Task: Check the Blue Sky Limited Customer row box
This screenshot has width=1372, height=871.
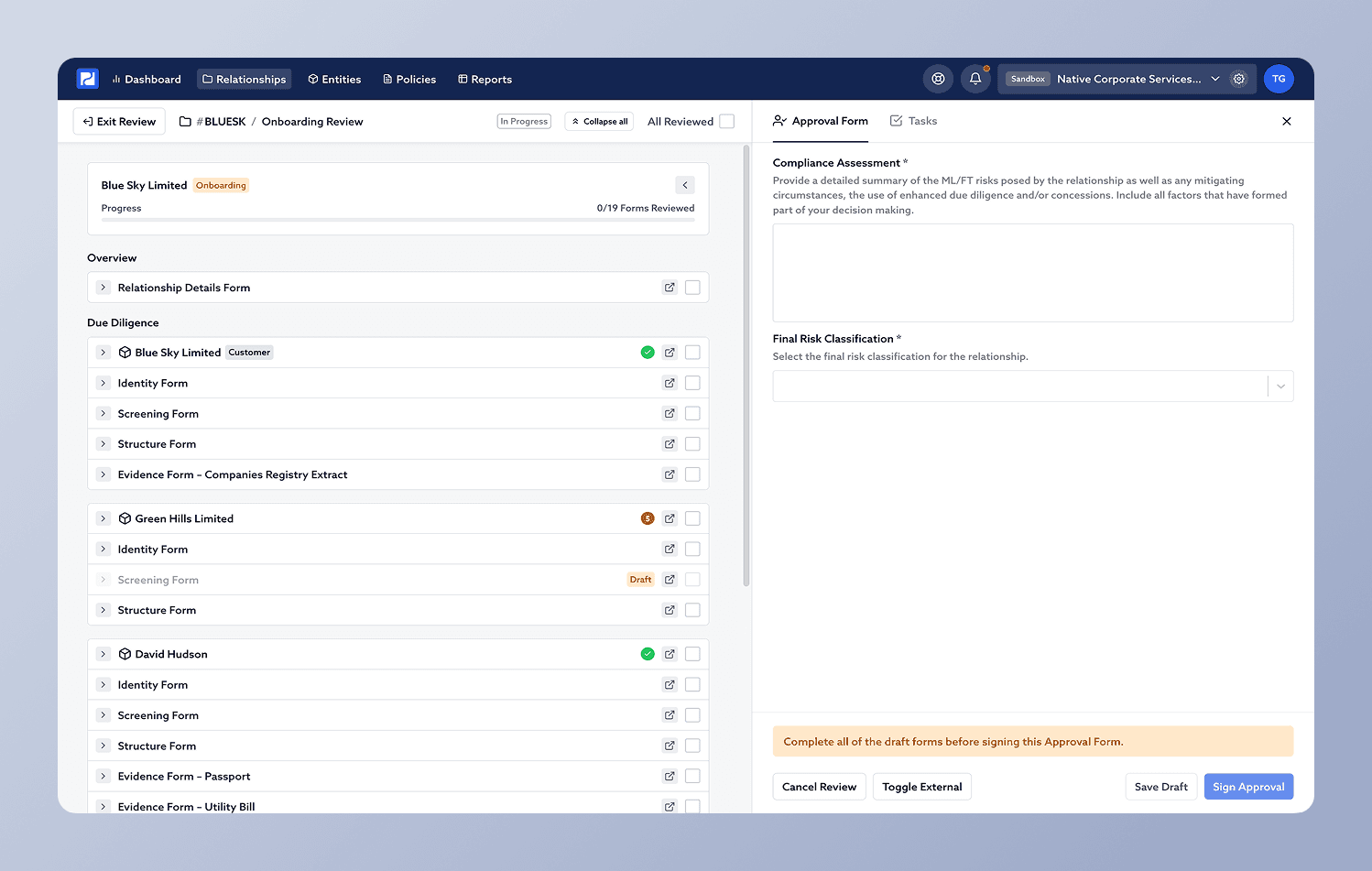Action: (692, 353)
